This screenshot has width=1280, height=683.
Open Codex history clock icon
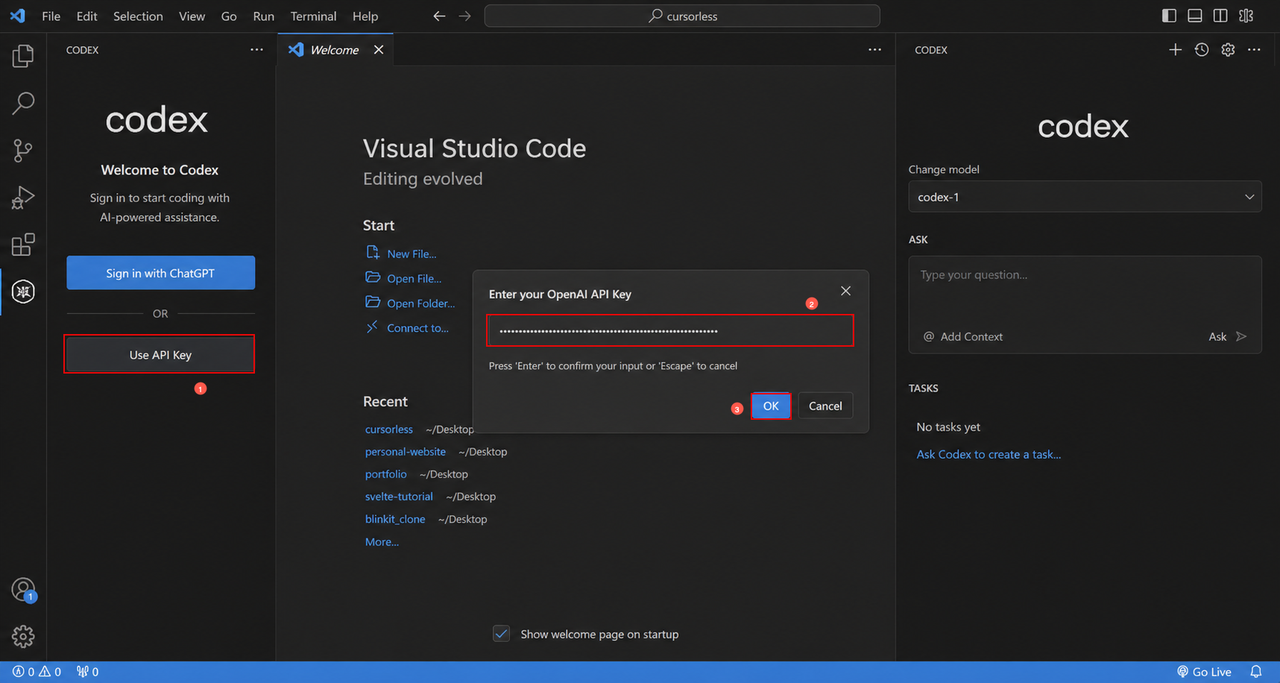click(x=1202, y=49)
